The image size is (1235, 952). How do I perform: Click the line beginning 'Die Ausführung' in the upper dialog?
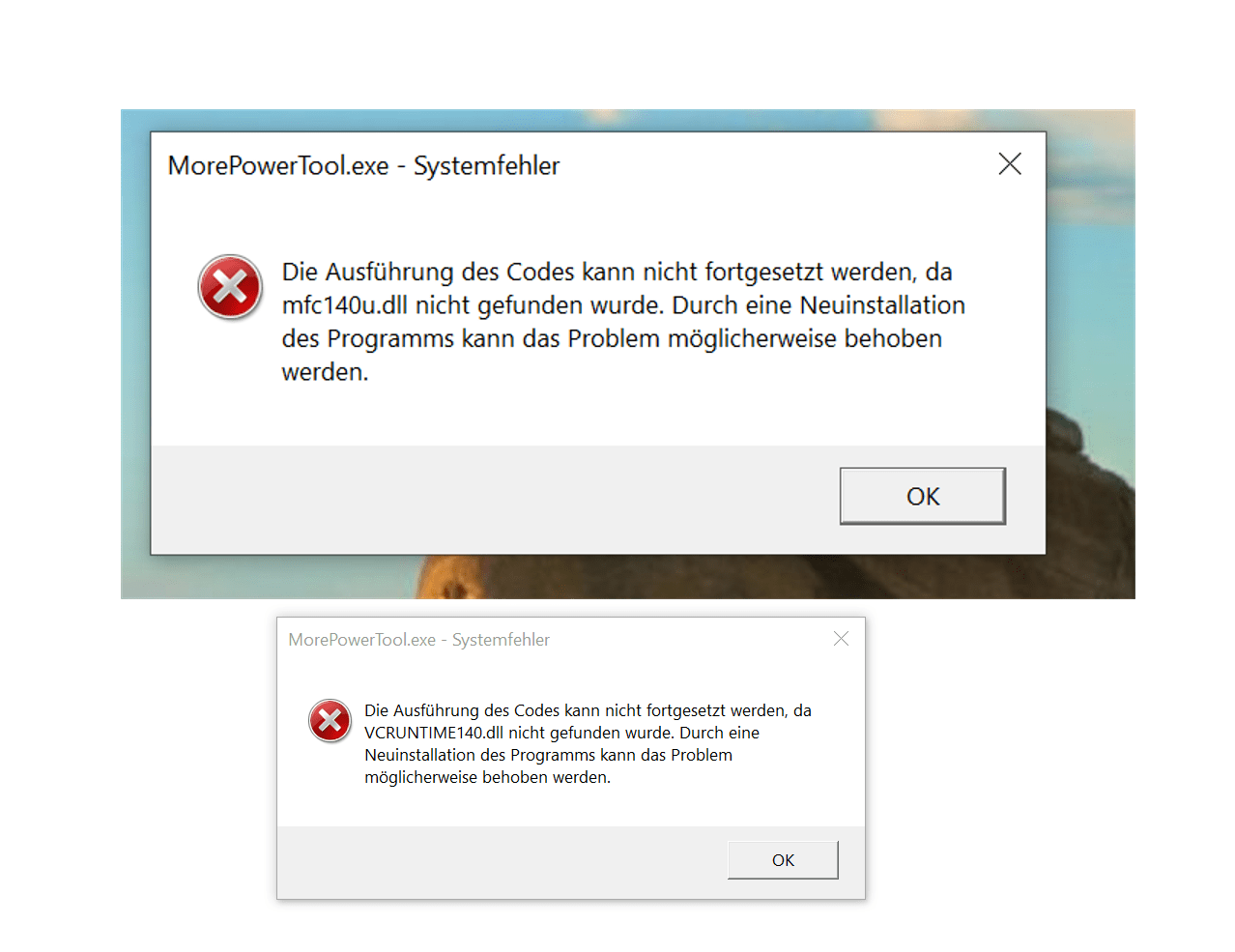[x=617, y=272]
